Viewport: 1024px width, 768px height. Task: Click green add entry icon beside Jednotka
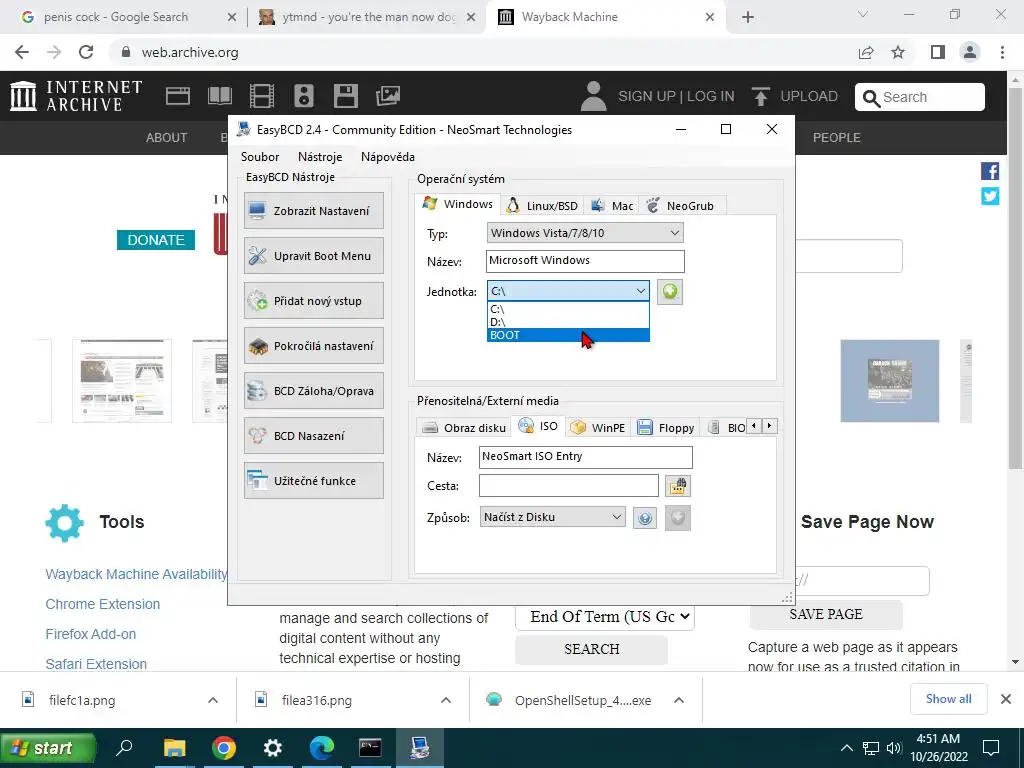669,291
